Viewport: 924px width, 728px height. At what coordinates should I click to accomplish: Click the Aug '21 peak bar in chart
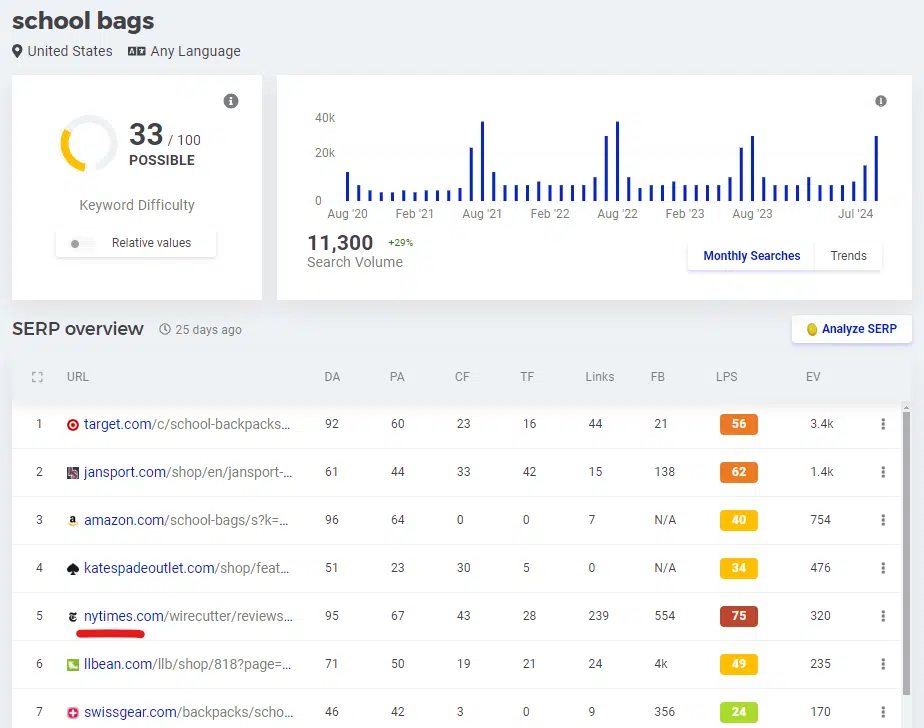pos(482,161)
